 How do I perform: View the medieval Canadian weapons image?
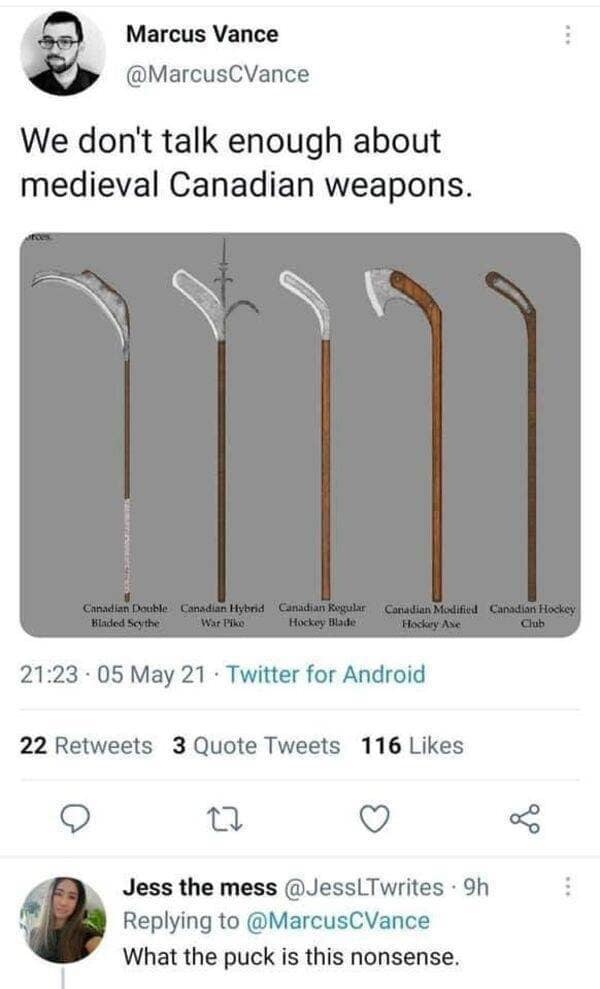tap(300, 435)
